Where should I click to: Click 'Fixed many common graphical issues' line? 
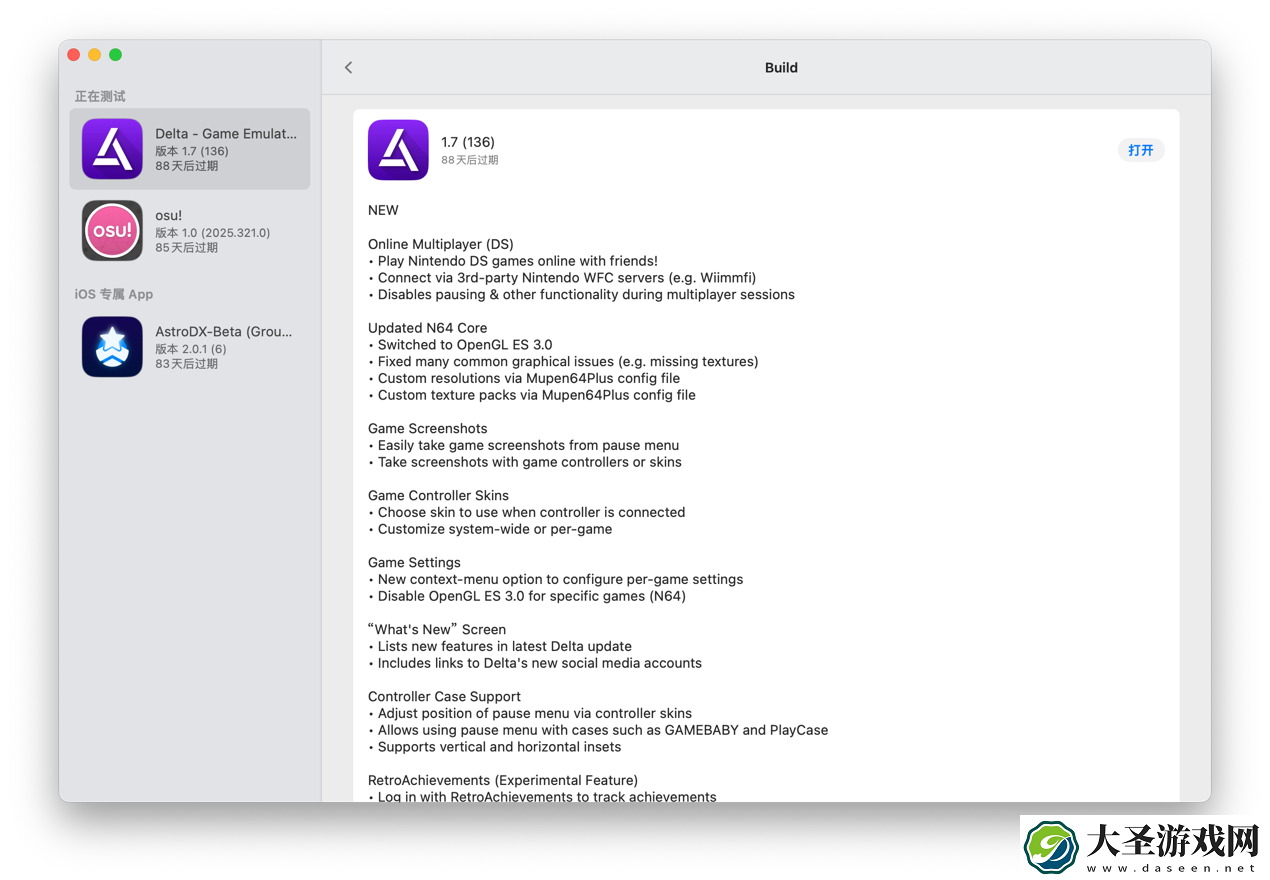click(x=563, y=362)
